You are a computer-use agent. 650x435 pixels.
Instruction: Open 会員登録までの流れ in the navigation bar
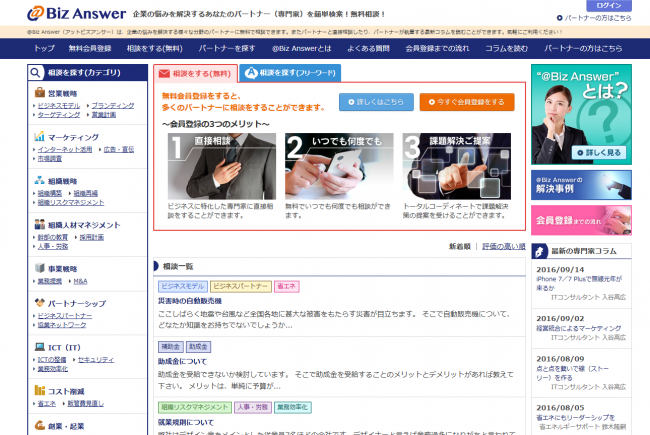(x=437, y=49)
